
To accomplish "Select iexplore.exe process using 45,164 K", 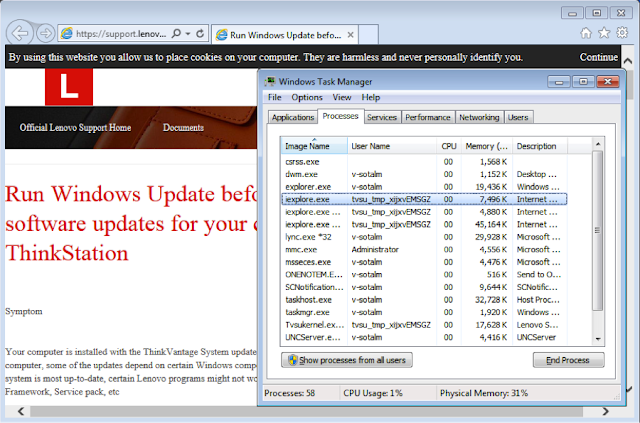I will 424,225.
